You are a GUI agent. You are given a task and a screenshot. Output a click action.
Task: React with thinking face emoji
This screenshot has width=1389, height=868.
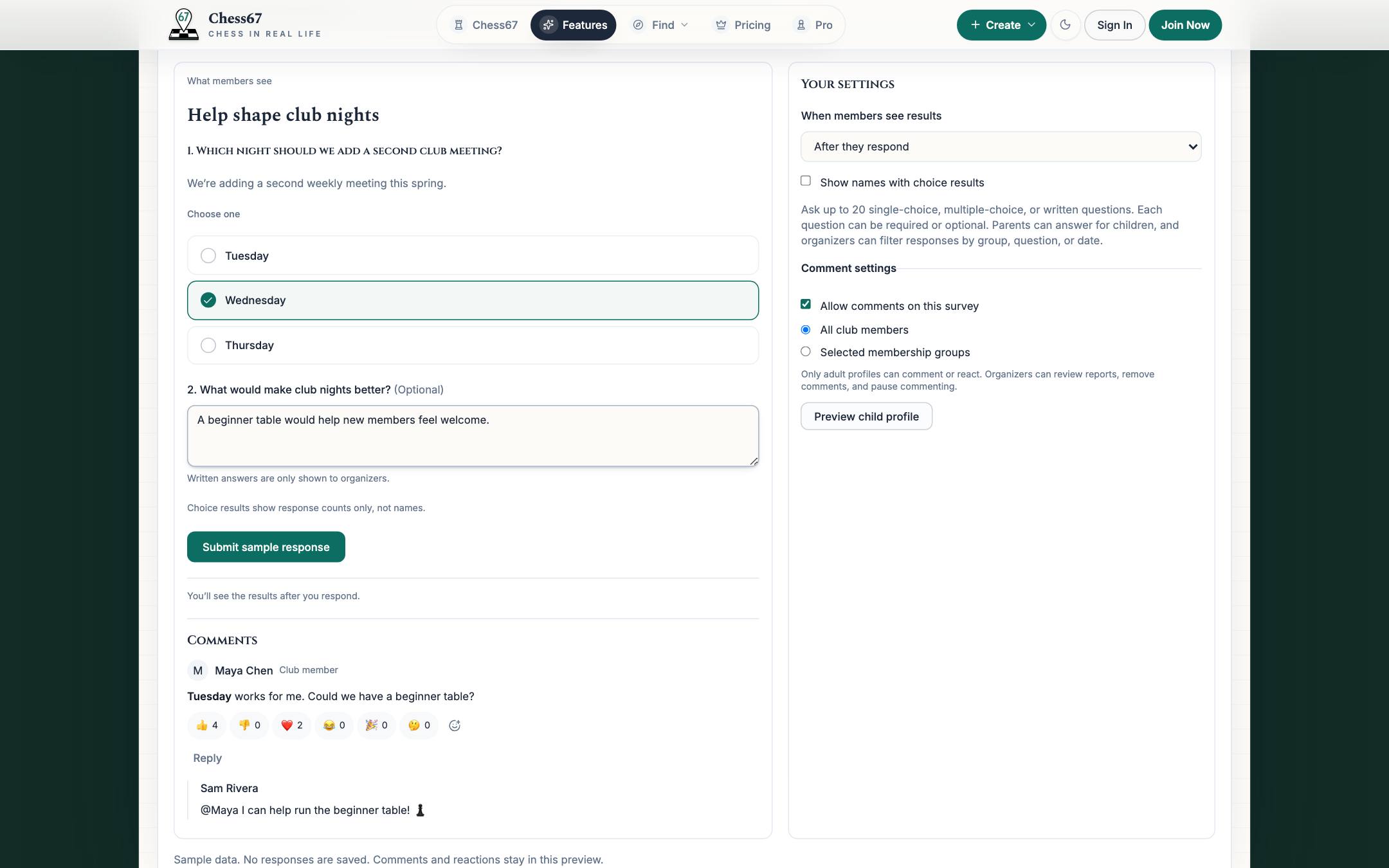(419, 725)
